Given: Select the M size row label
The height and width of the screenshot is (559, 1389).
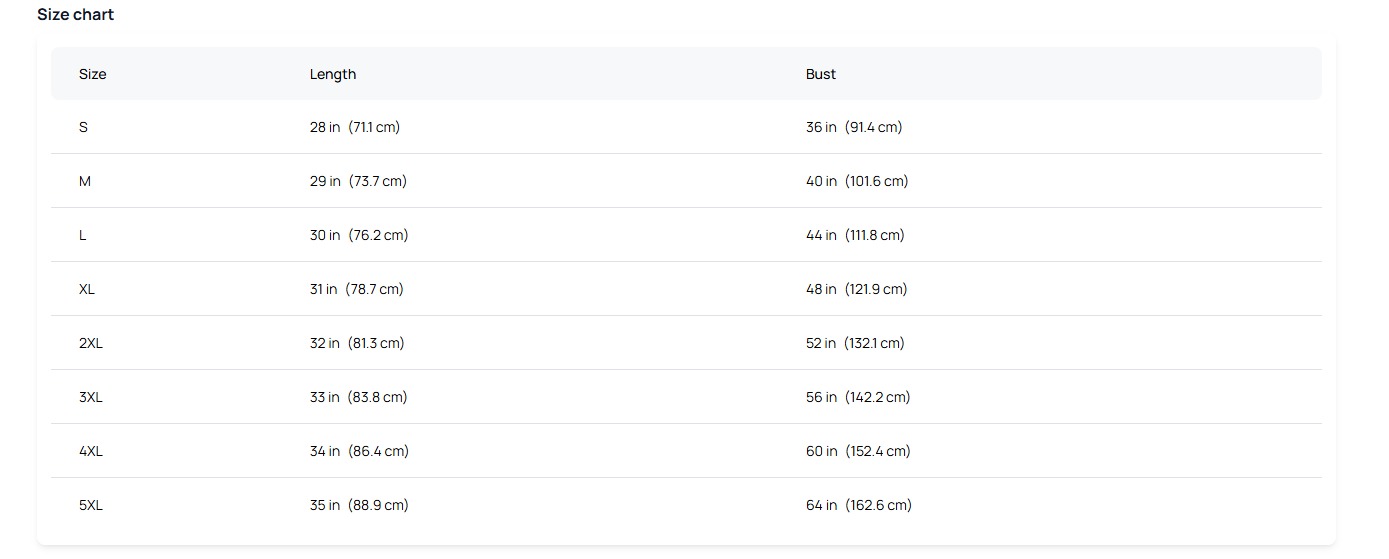Looking at the screenshot, I should pos(85,181).
